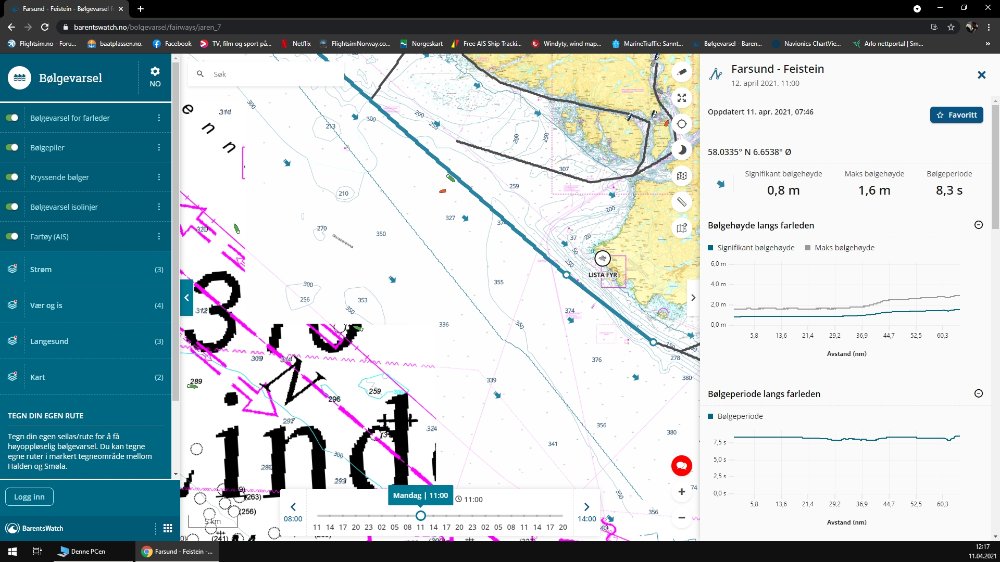
Task: Click Signifikant bølgehøyde legend swatch
Action: [711, 248]
